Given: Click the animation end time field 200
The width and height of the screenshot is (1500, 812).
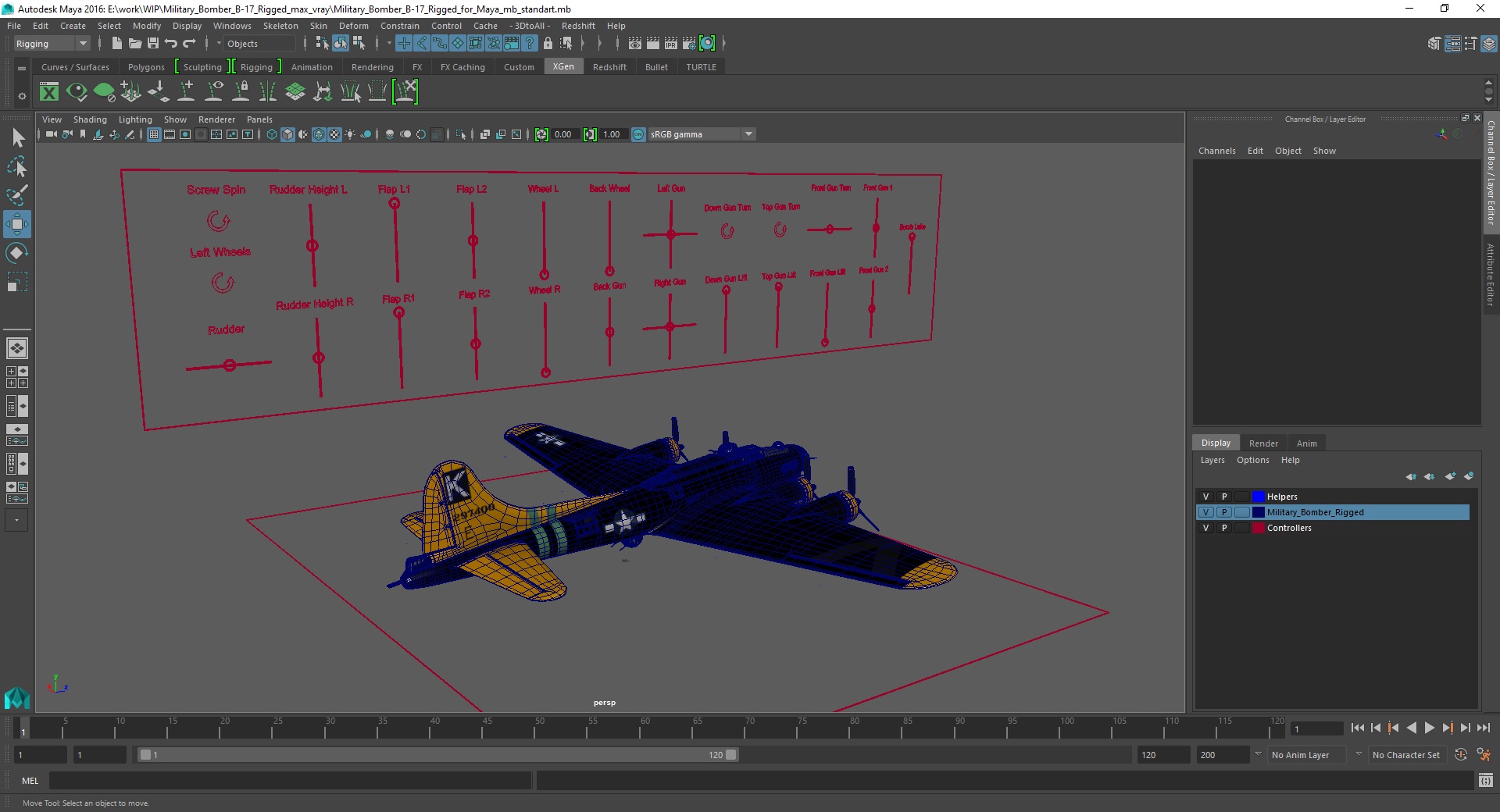Looking at the screenshot, I should (1223, 755).
